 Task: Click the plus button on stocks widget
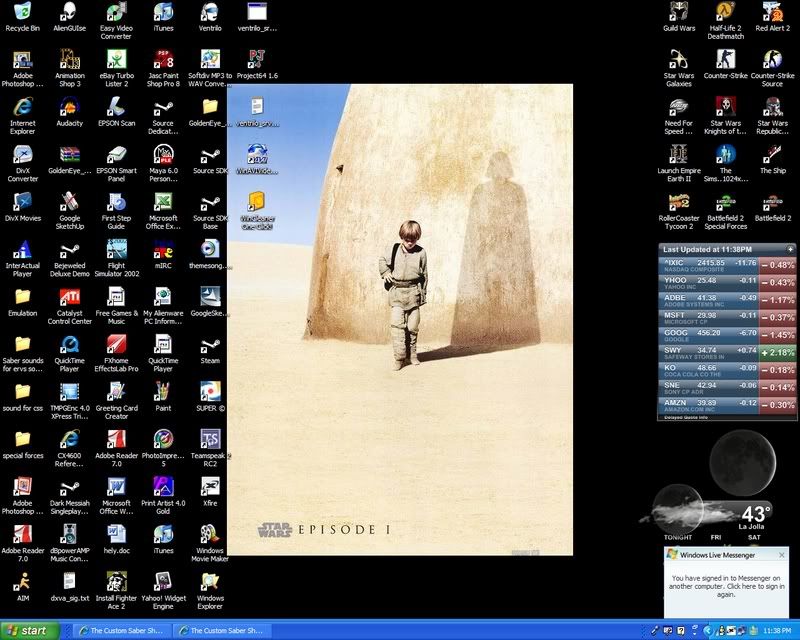(790, 249)
